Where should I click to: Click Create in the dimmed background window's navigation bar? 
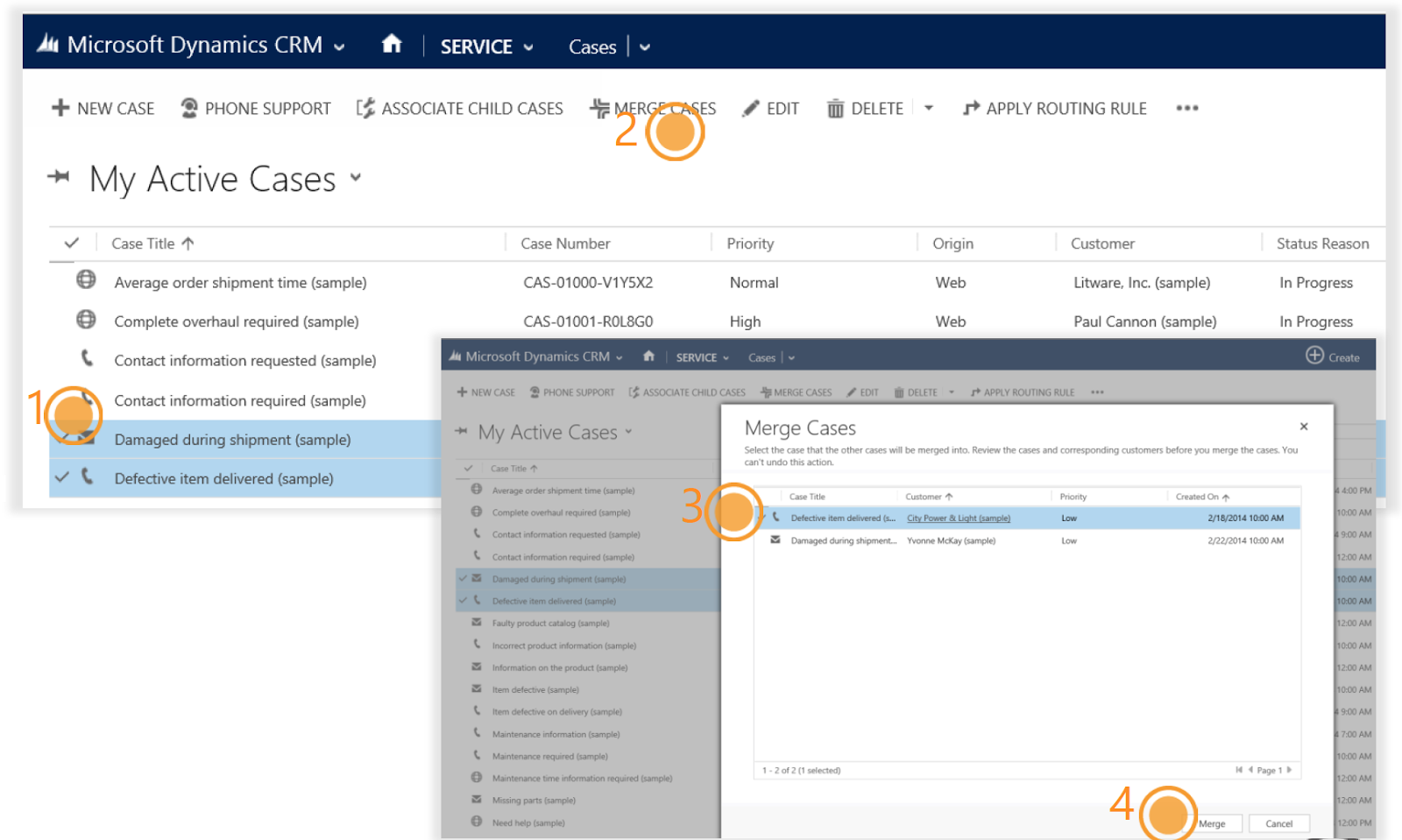click(x=1333, y=356)
